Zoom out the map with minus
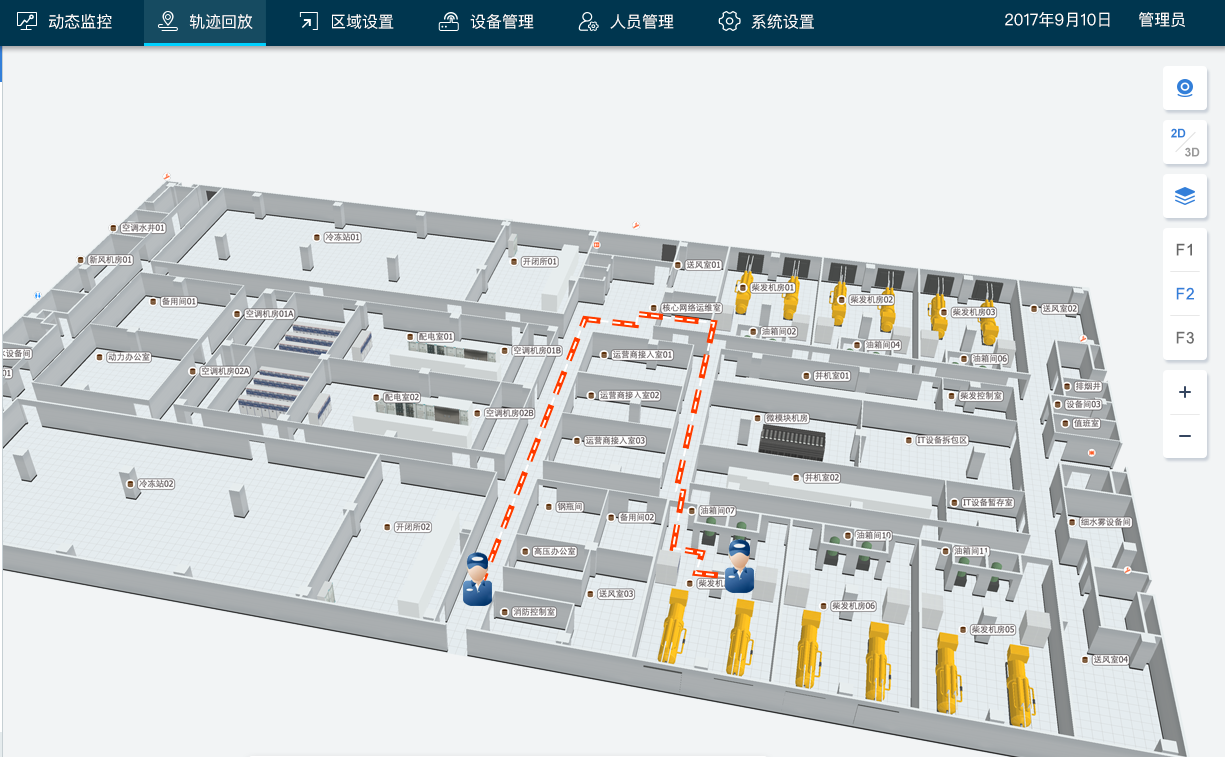Screen dimensions: 1225x757 click(x=1185, y=436)
